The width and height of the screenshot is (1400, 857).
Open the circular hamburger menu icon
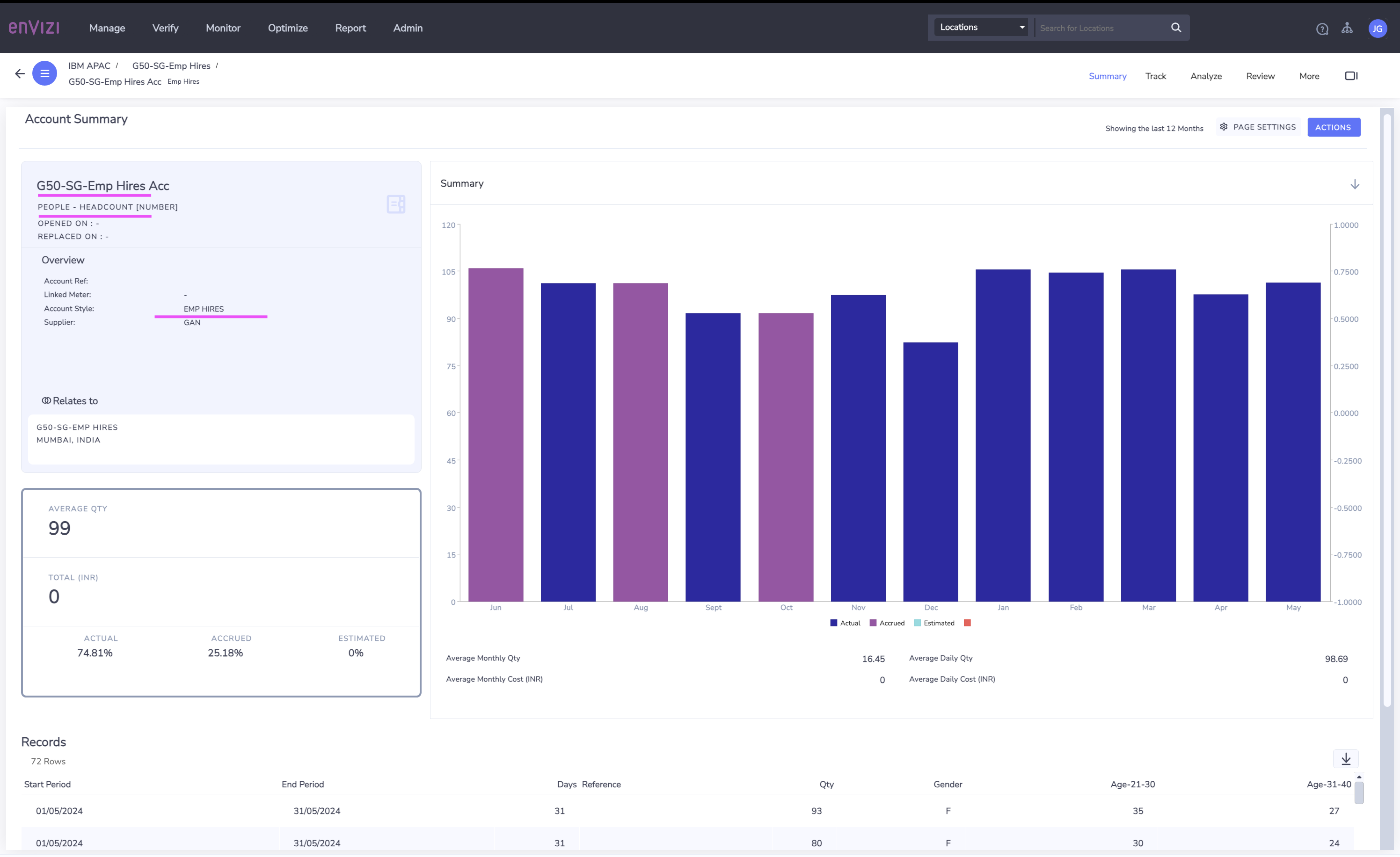(44, 73)
